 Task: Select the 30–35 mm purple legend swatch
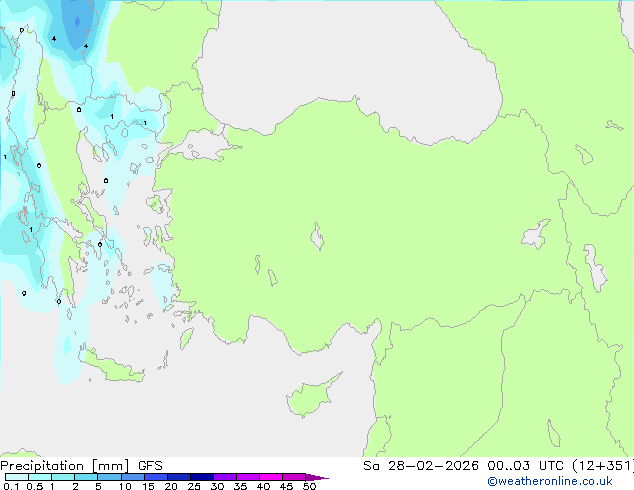(225, 477)
